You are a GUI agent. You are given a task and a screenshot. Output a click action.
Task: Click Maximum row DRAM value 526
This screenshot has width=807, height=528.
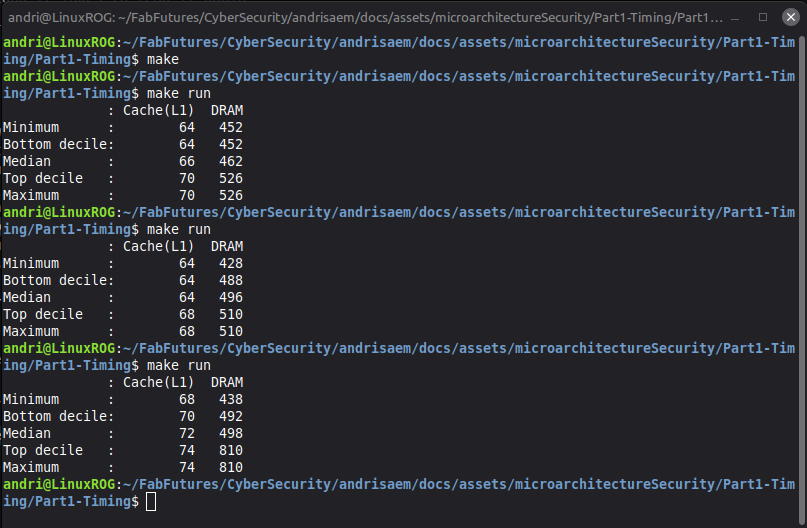(x=231, y=196)
